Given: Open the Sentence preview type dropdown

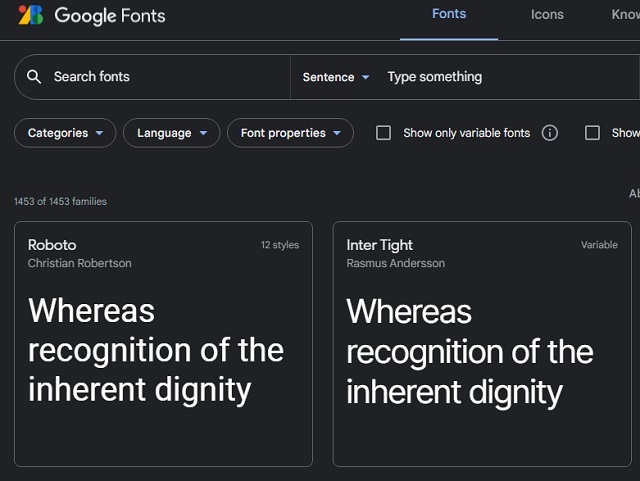Looking at the screenshot, I should pyautogui.click(x=336, y=77).
